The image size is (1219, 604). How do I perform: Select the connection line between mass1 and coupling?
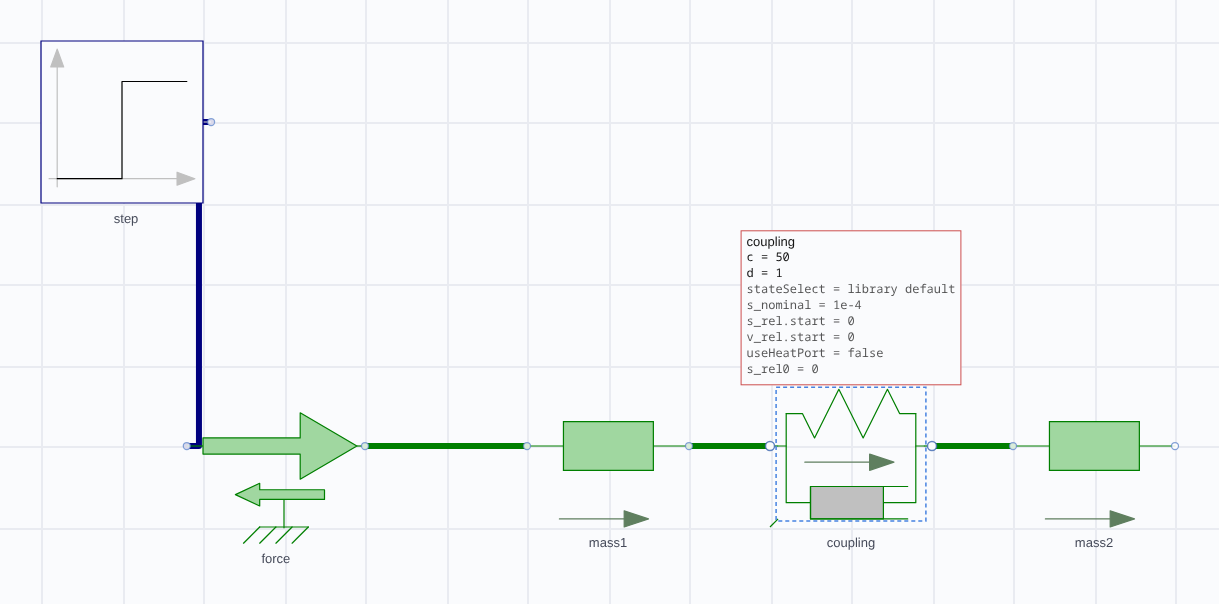pyautogui.click(x=729, y=446)
